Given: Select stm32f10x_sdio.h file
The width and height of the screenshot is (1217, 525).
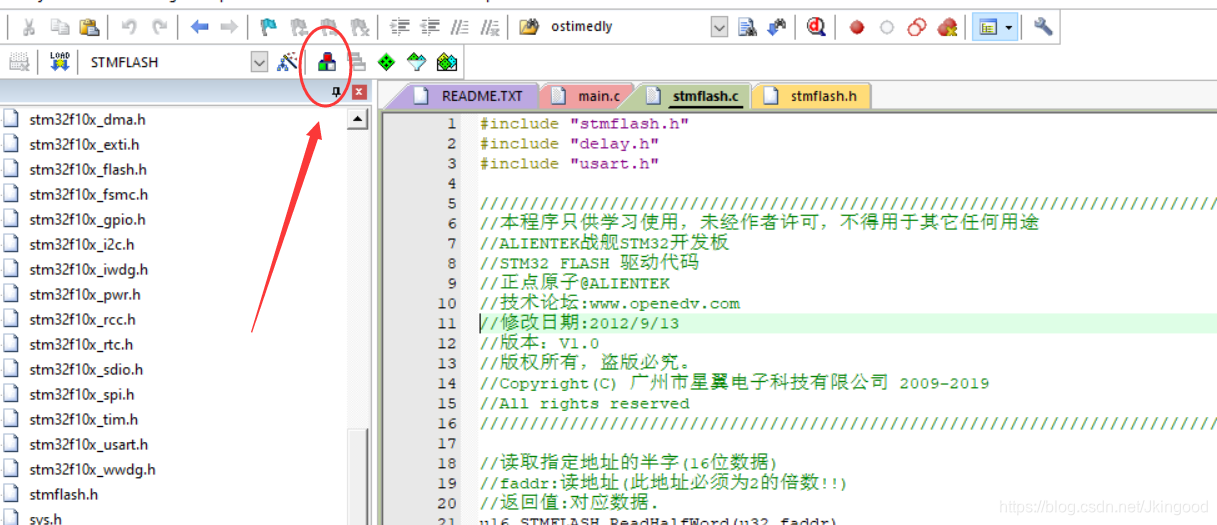Looking at the screenshot, I should click(86, 369).
